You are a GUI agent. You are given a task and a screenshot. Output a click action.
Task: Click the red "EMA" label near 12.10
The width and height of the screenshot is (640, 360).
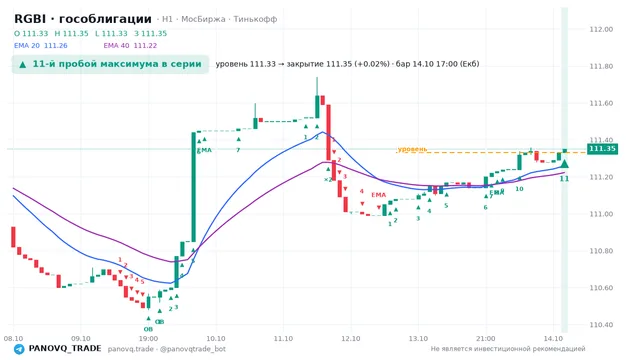378,195
